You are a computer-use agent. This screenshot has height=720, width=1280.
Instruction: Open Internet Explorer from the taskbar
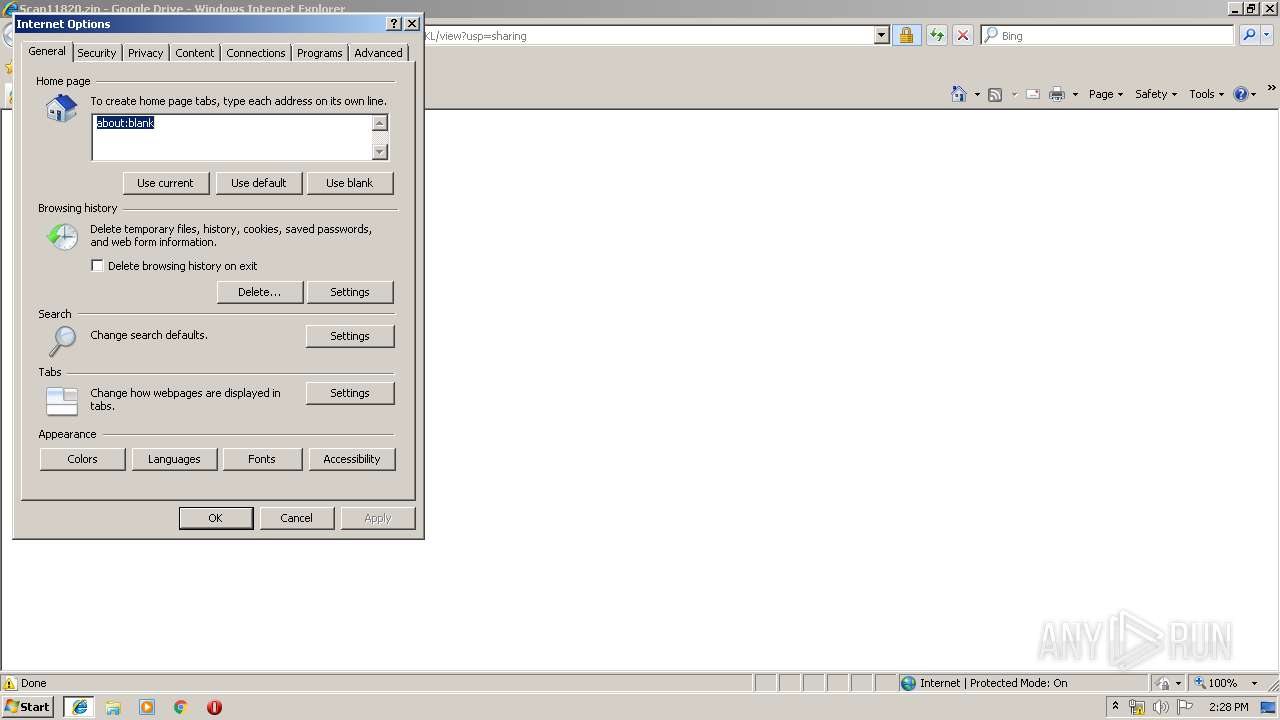click(80, 707)
